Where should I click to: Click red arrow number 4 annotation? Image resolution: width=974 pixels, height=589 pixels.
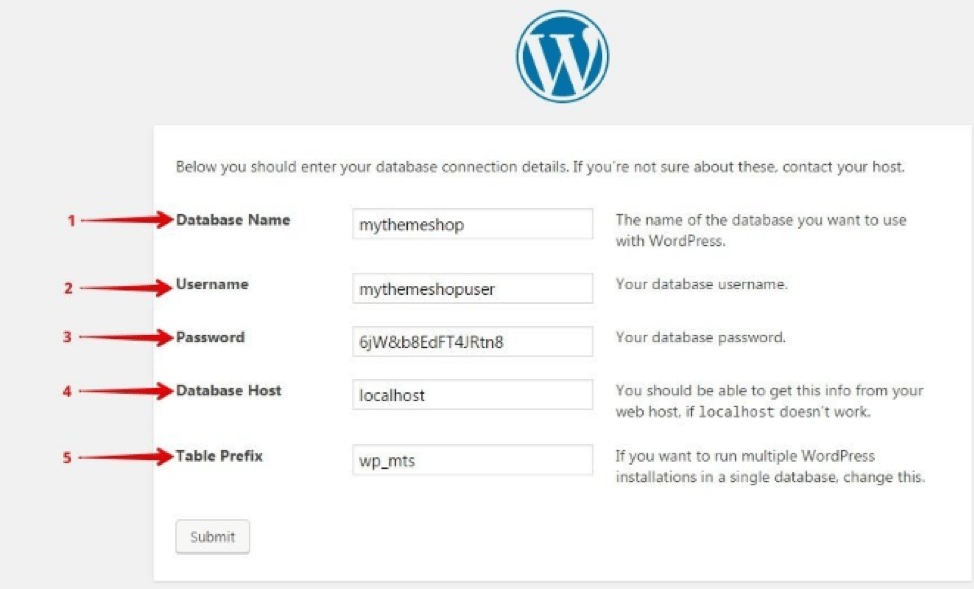pos(118,391)
